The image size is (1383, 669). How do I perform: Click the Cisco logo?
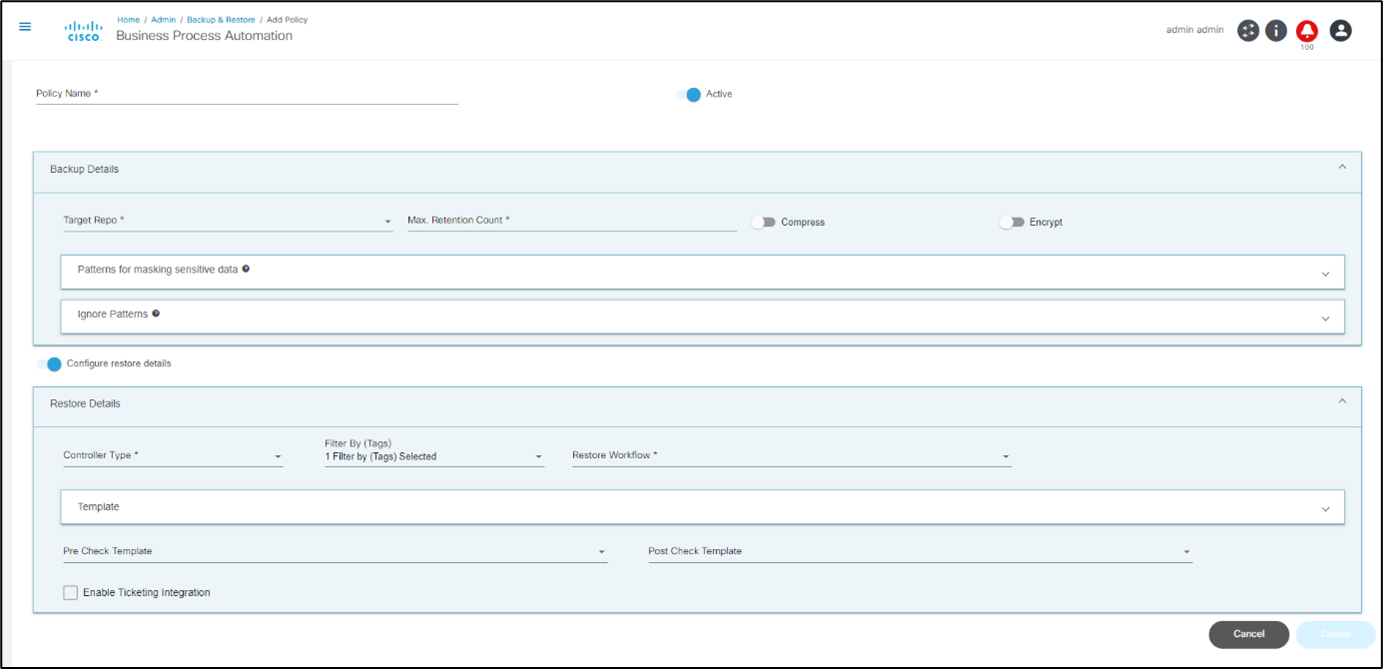[x=84, y=31]
